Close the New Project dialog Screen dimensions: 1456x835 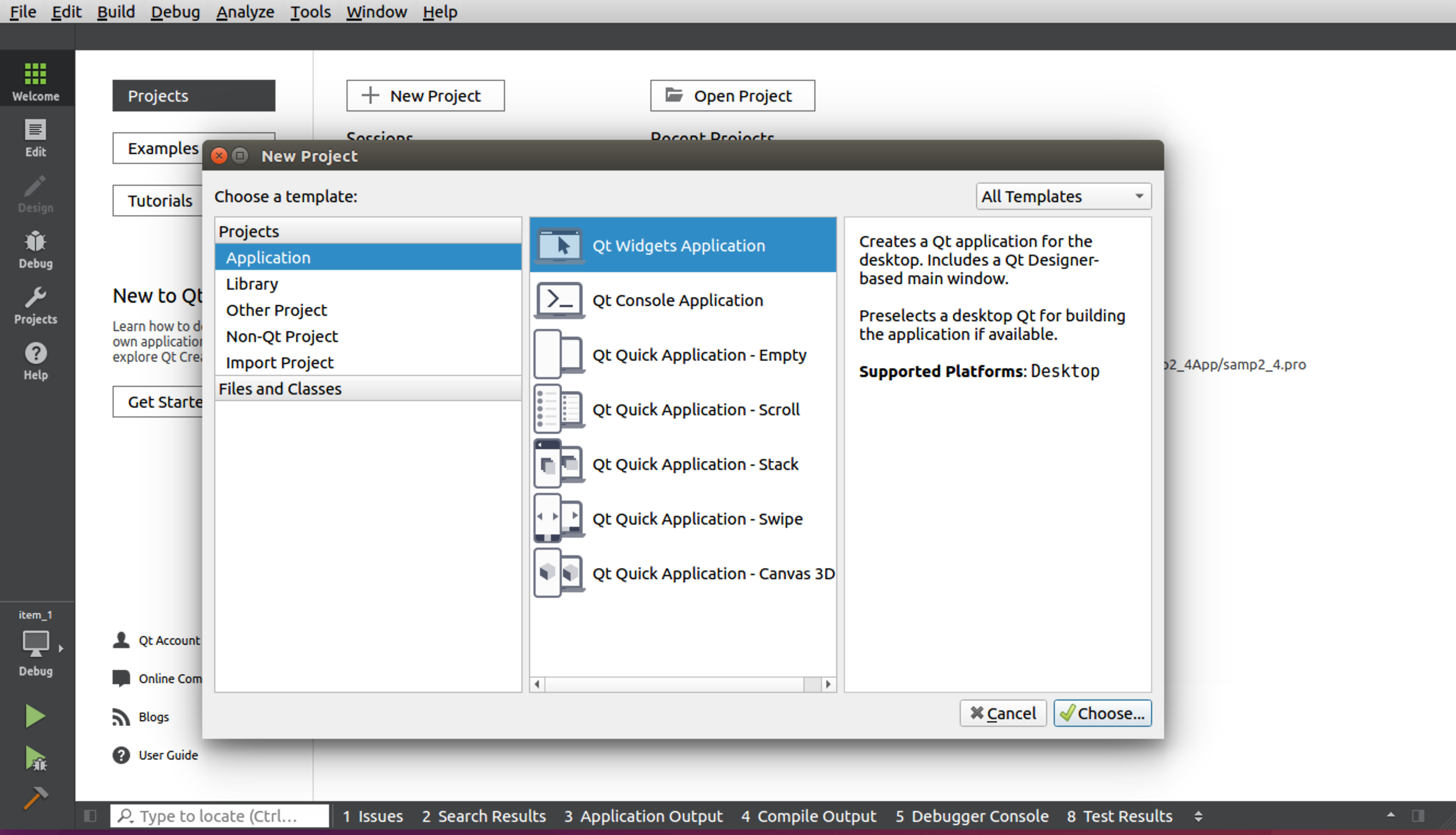point(219,155)
